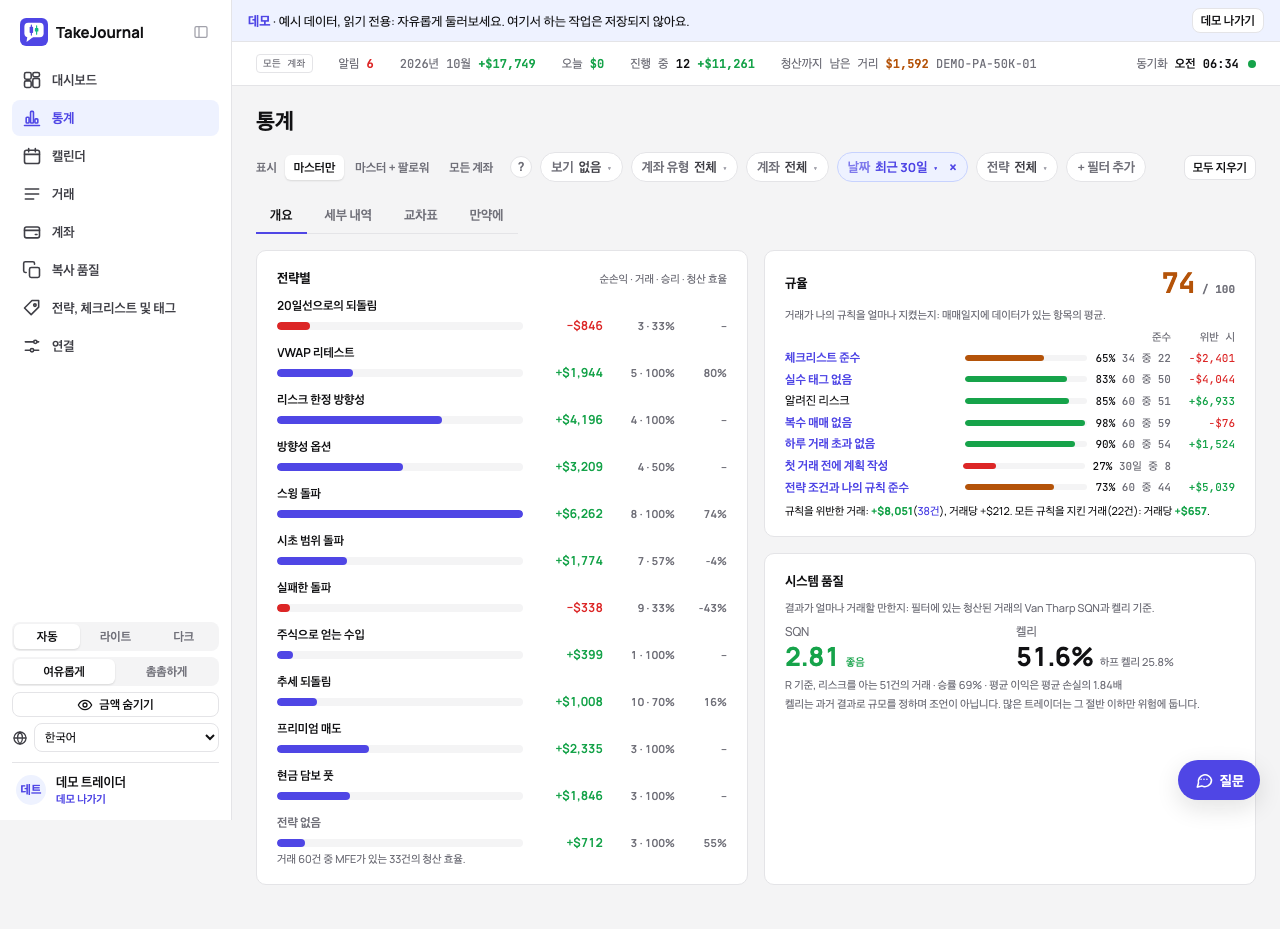Screen dimensions: 1280x929
Task: Open 전략, 체크리스트 및 태그
Action: coord(115,308)
